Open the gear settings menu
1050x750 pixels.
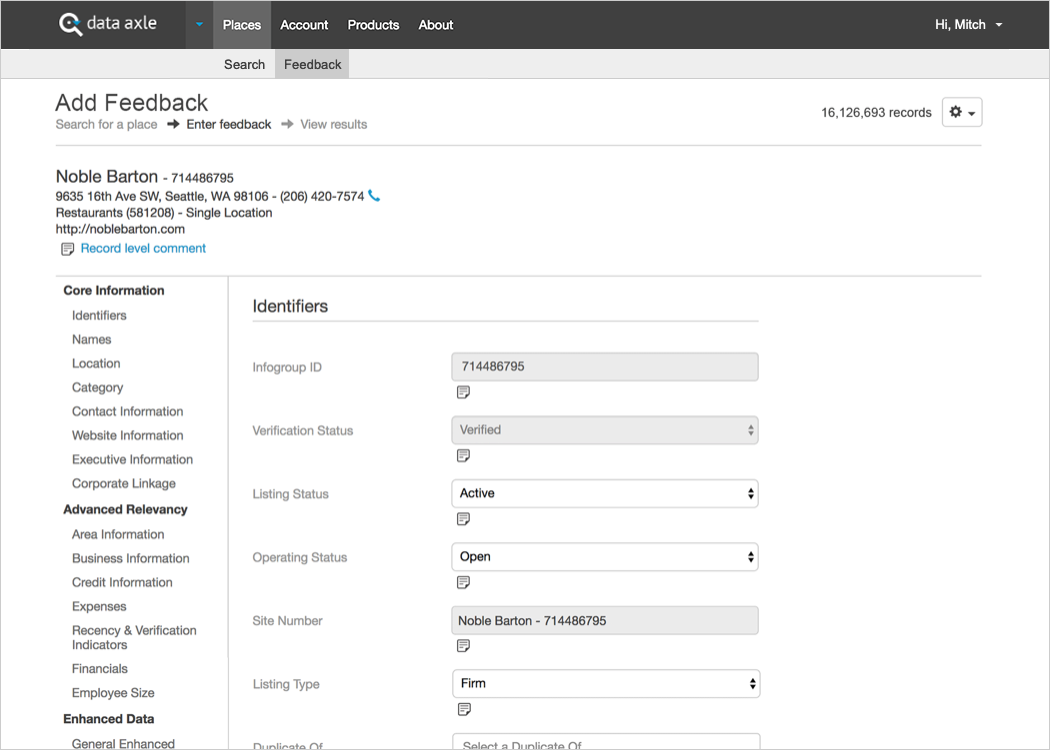tap(961, 113)
